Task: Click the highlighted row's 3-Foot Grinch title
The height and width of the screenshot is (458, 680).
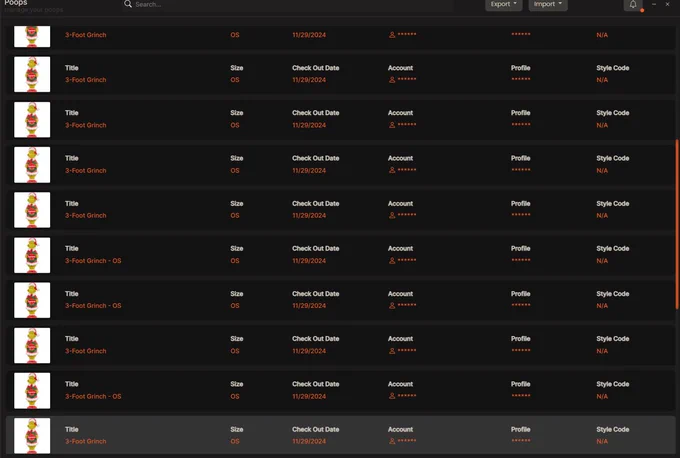Action: pos(85,441)
